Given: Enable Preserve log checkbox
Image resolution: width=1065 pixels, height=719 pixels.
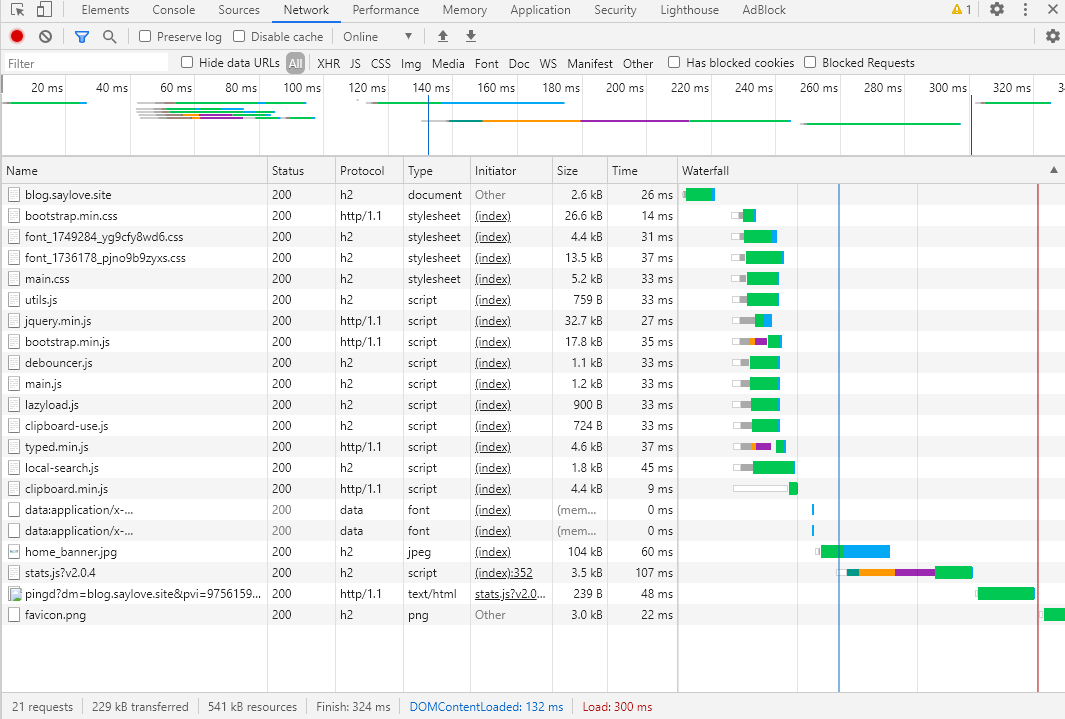Looking at the screenshot, I should [145, 36].
